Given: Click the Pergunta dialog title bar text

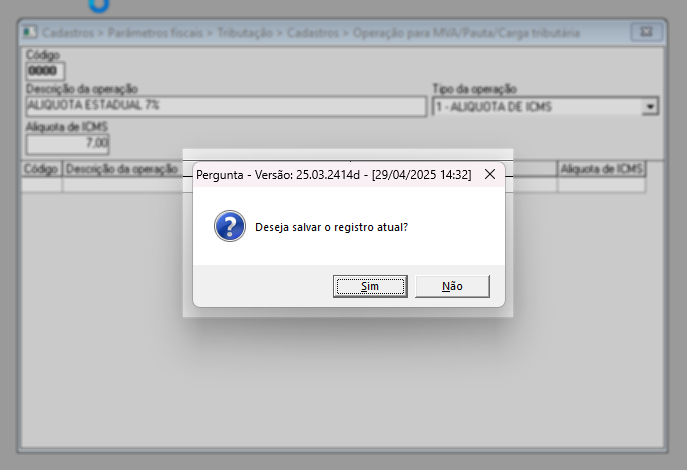Looking at the screenshot, I should pyautogui.click(x=333, y=175).
